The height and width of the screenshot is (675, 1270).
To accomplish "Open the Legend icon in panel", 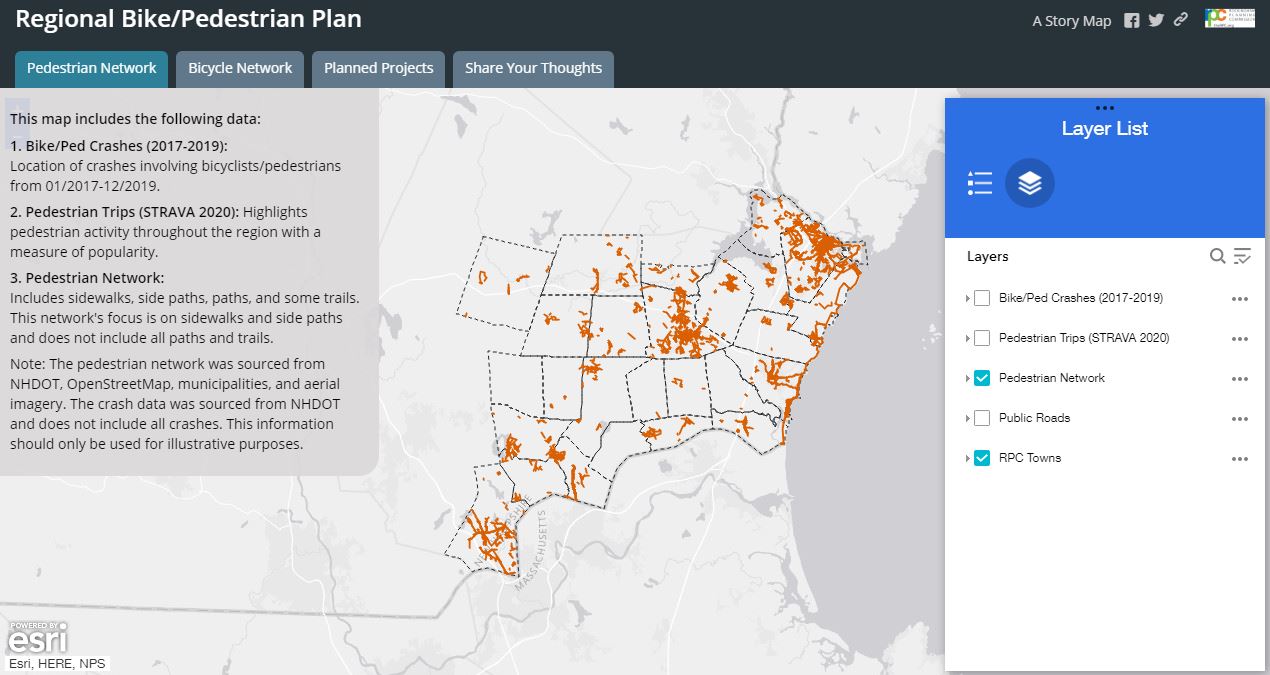I will click(980, 184).
